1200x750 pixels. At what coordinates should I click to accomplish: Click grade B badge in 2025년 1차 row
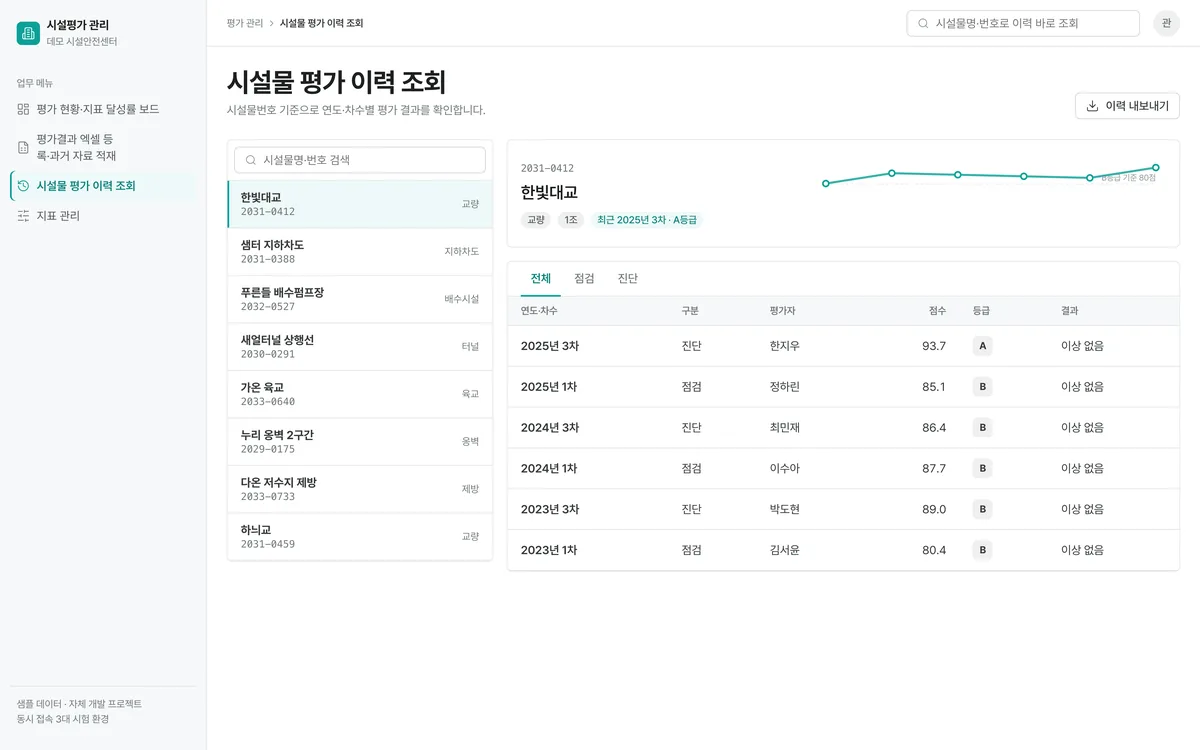[x=982, y=387]
